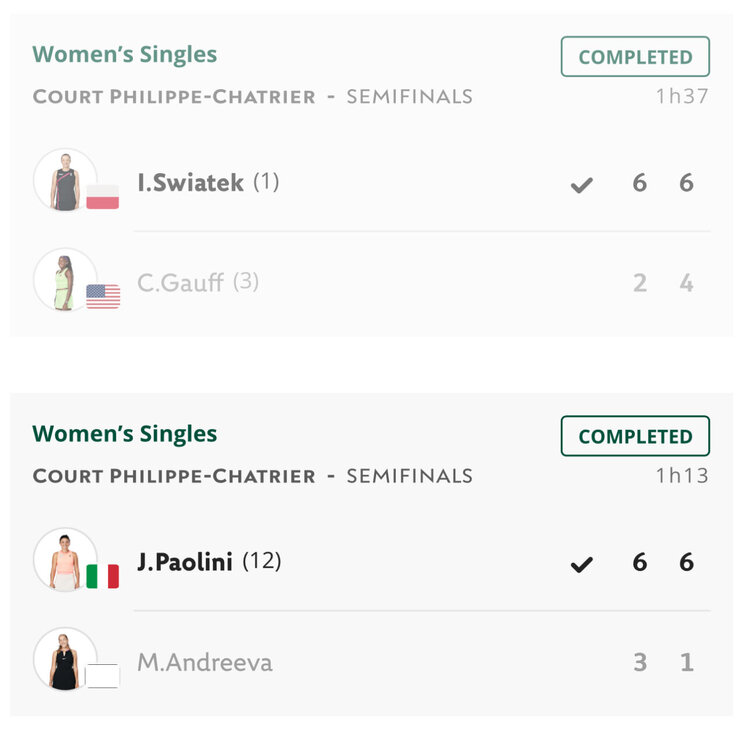The image size is (752, 750).
Task: Click the winner checkmark next to Paolini
Action: pyautogui.click(x=581, y=565)
